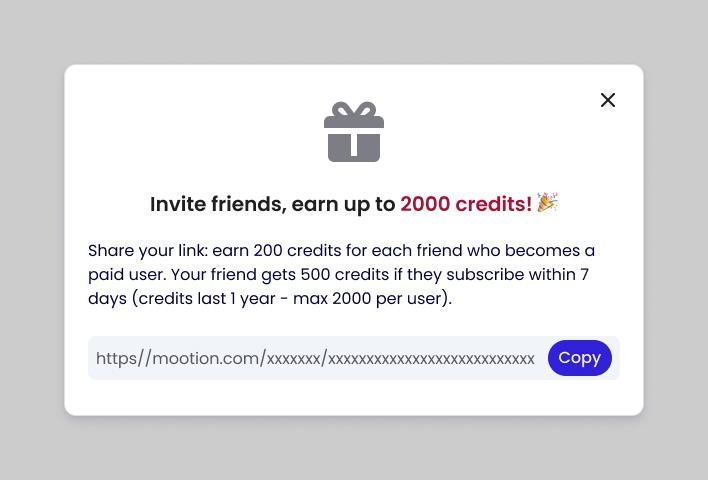Viewport: 708px width, 480px height.
Task: Click the red "2000 credits!" text
Action: point(466,204)
